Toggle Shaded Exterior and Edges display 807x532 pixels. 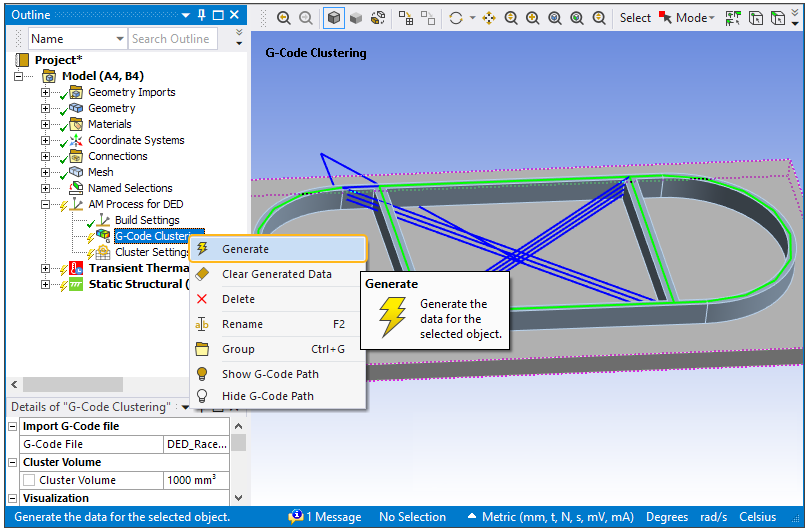(334, 18)
